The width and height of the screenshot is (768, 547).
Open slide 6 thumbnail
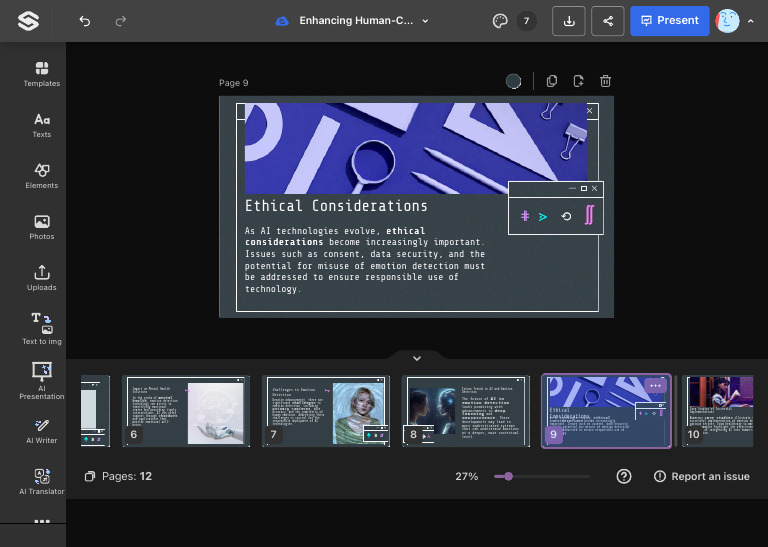click(186, 411)
